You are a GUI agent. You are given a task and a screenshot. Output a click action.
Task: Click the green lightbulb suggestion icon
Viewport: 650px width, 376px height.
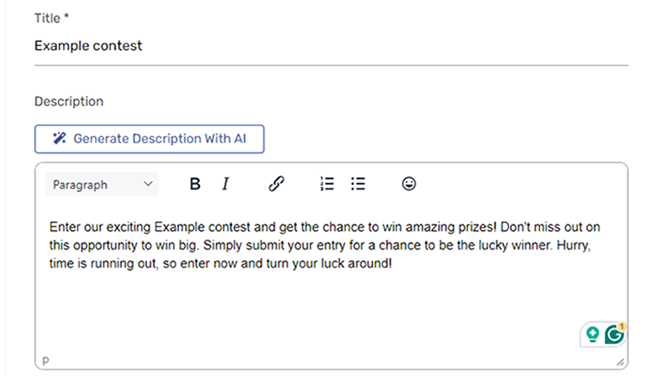[x=593, y=334]
